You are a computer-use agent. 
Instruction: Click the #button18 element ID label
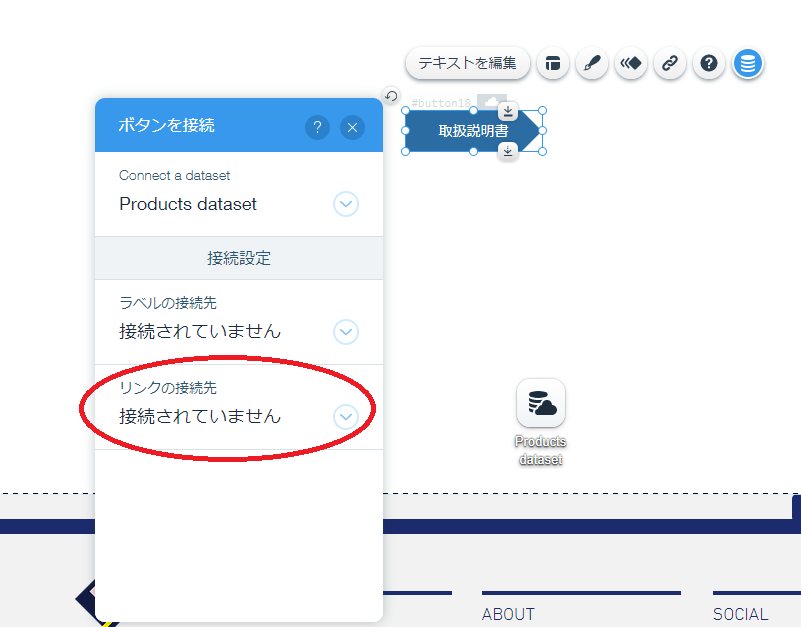point(441,103)
